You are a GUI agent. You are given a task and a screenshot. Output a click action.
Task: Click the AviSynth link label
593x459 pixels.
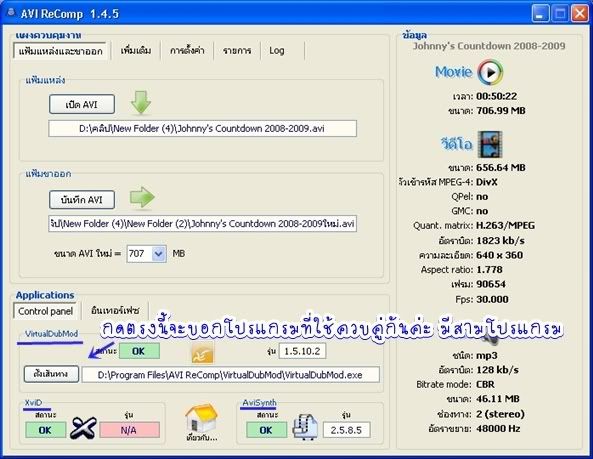tap(259, 403)
